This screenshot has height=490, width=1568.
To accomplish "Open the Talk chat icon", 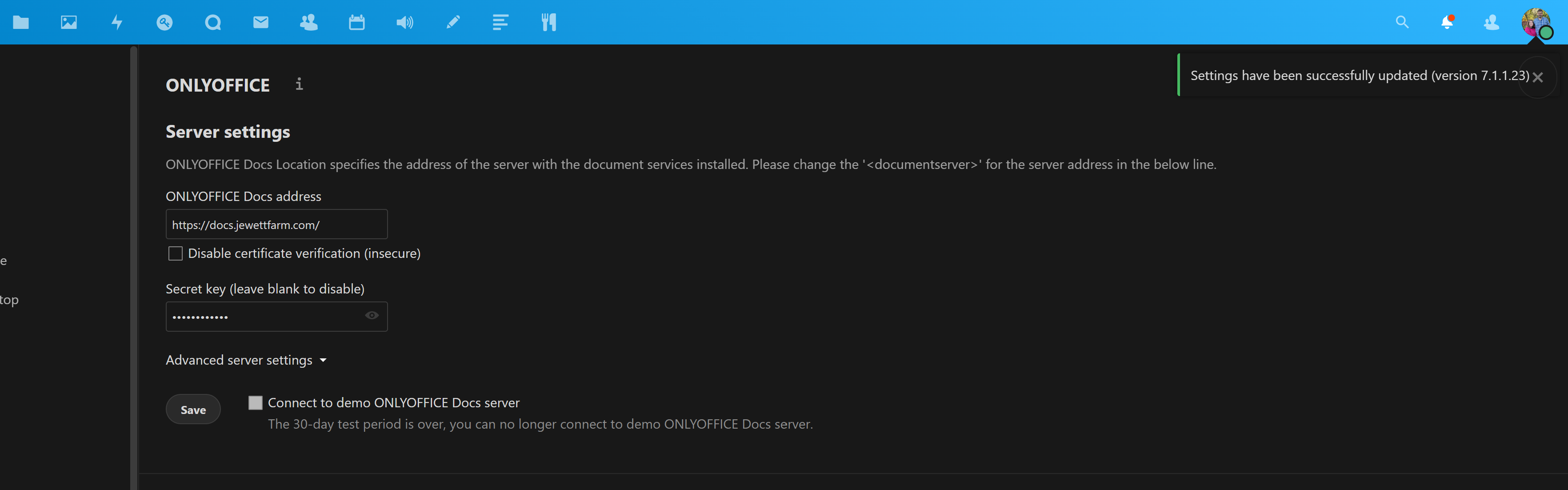I will point(213,23).
